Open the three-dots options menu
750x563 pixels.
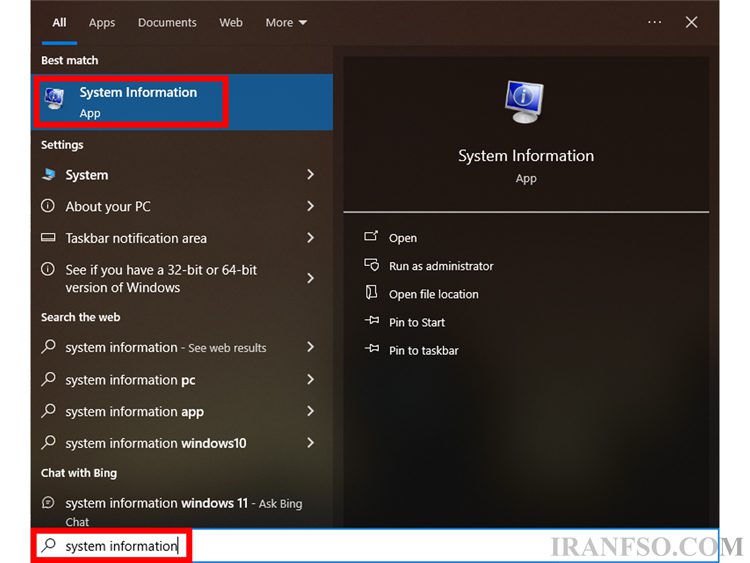654,22
